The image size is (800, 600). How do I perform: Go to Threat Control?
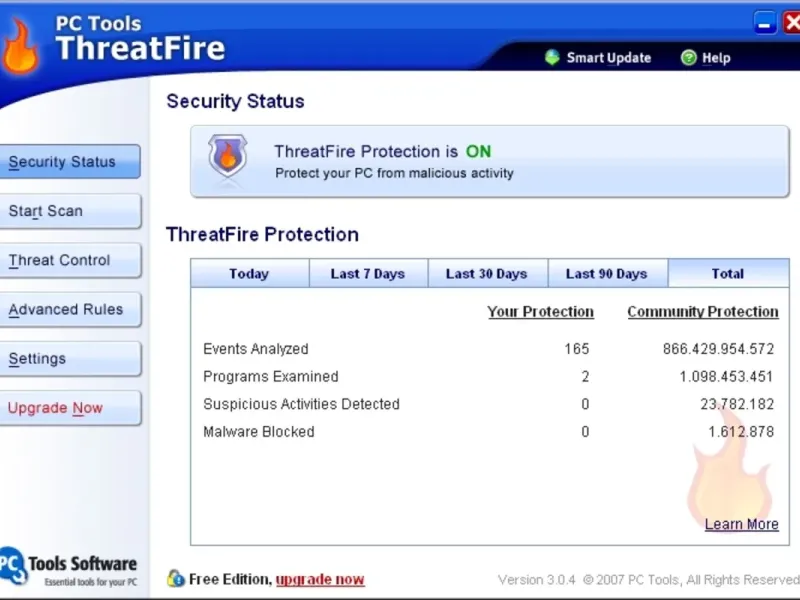pyautogui.click(x=68, y=260)
